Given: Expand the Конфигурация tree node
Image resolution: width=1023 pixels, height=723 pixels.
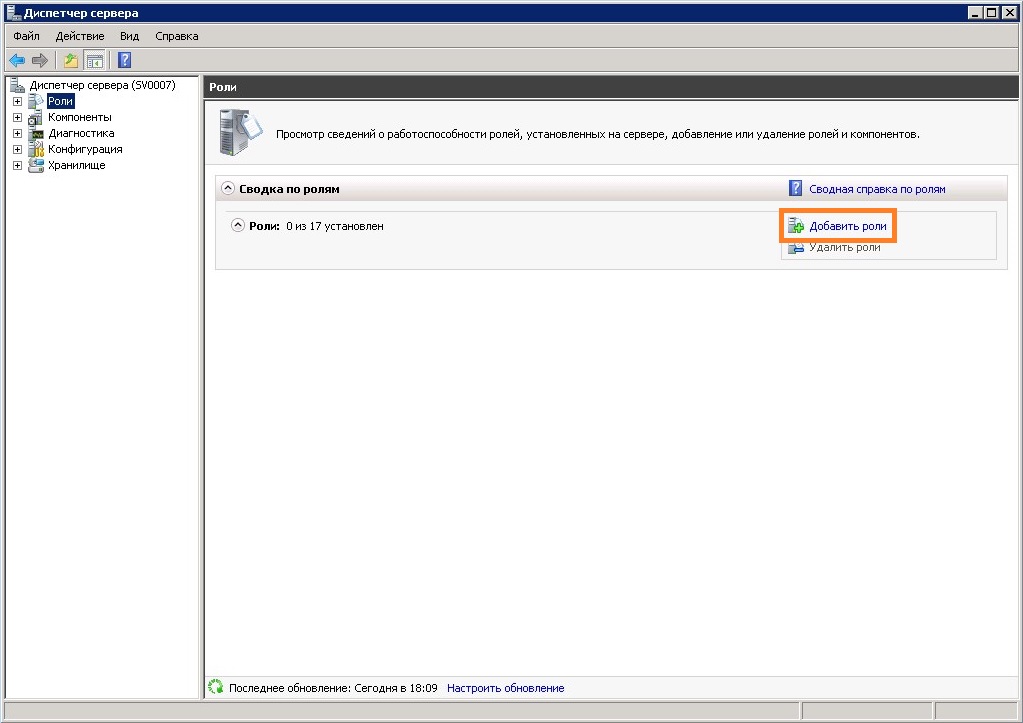Looking at the screenshot, I should pos(17,149).
